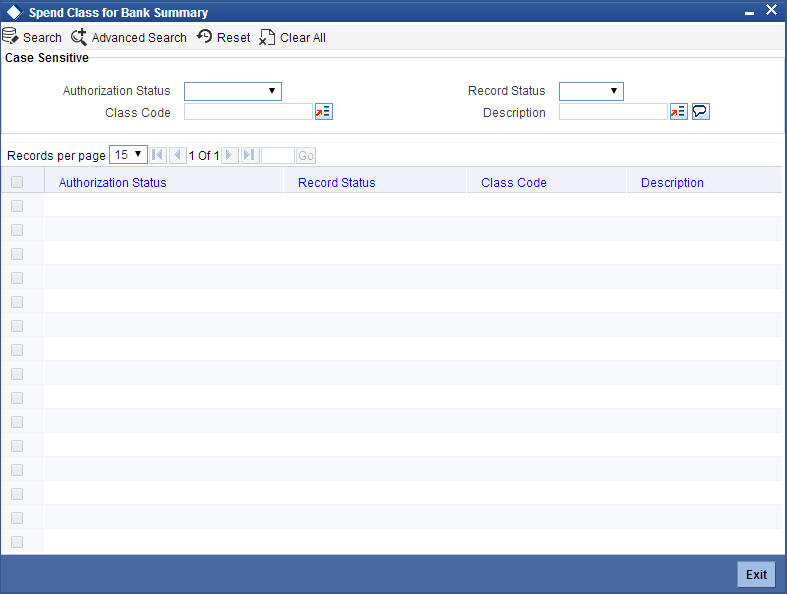
Task: Check the third row checkbox
Action: coord(17,254)
